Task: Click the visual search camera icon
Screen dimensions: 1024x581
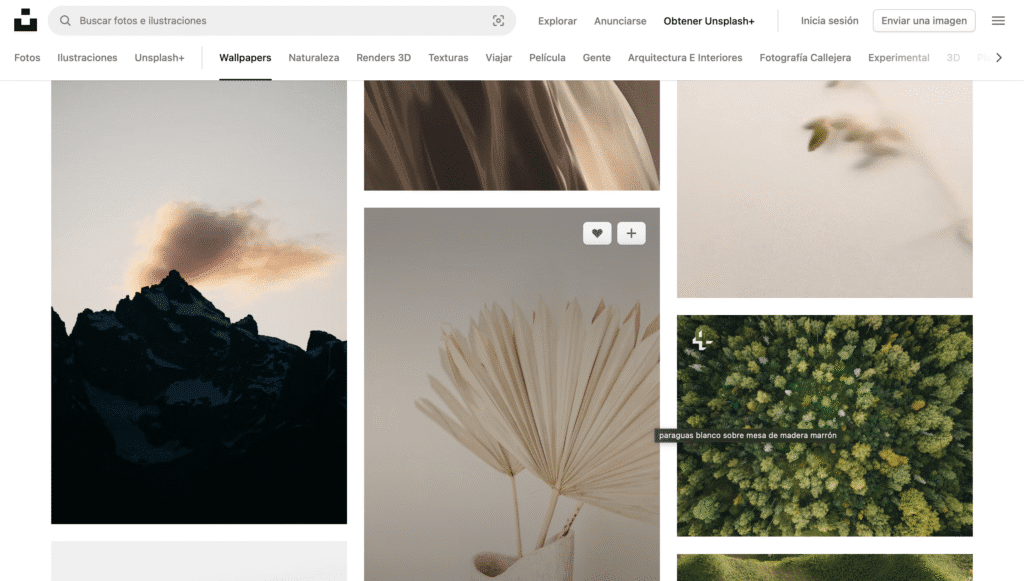Action: coord(498,21)
